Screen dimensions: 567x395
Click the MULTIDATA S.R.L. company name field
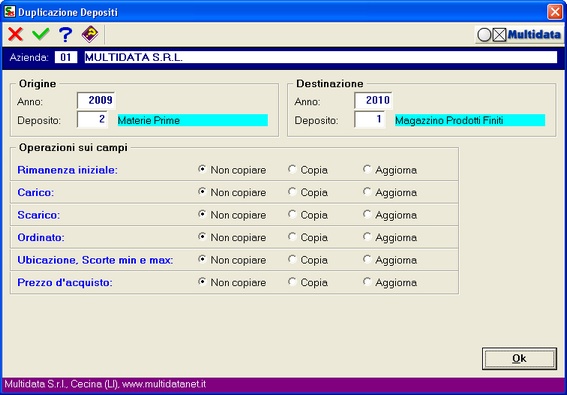tap(321, 57)
